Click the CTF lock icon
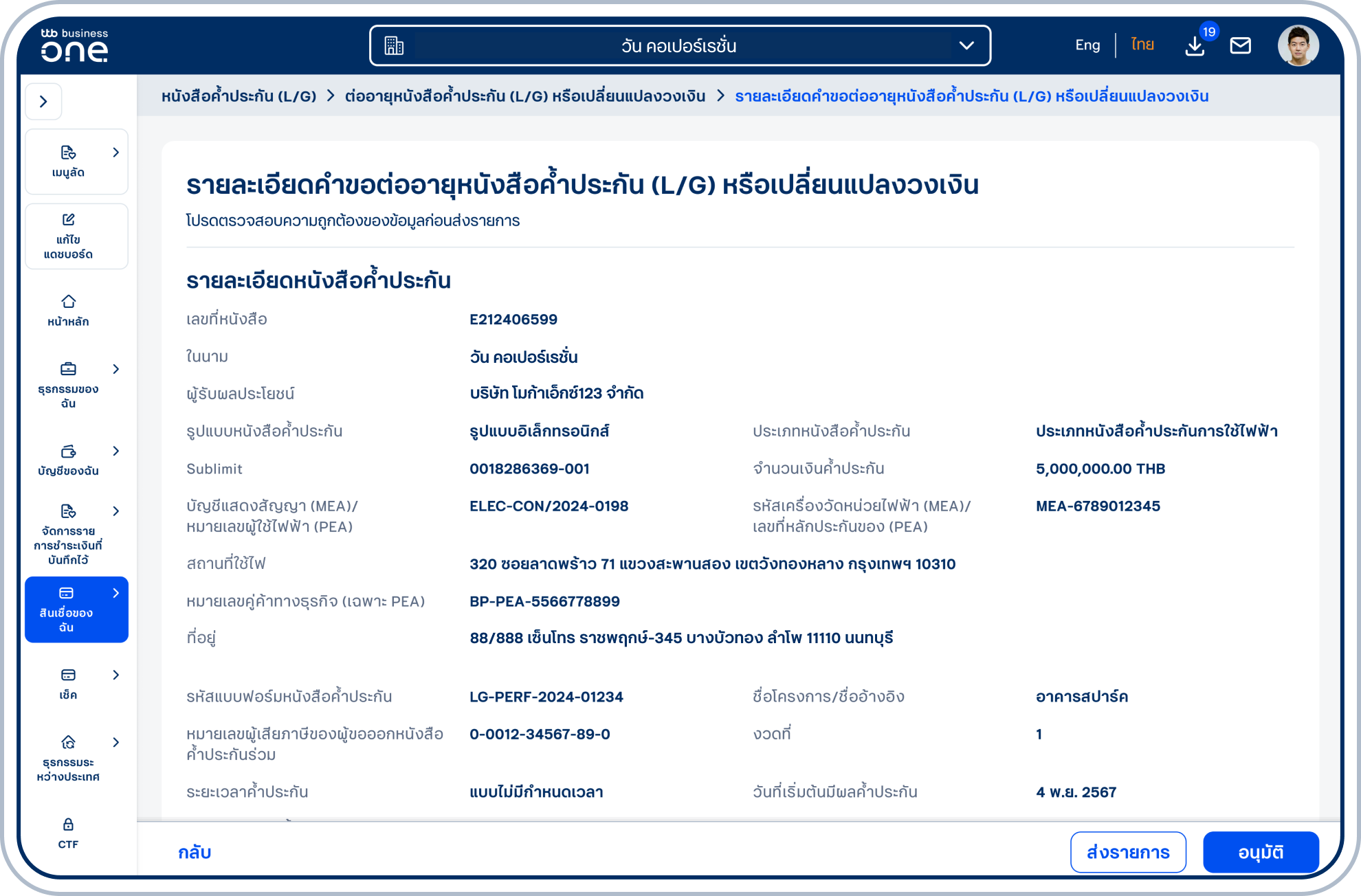 click(67, 824)
